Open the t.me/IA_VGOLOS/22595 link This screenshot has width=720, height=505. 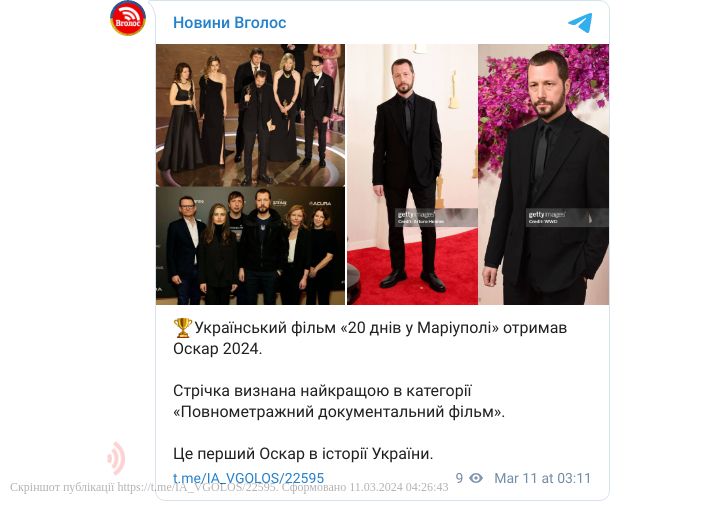tap(248, 478)
